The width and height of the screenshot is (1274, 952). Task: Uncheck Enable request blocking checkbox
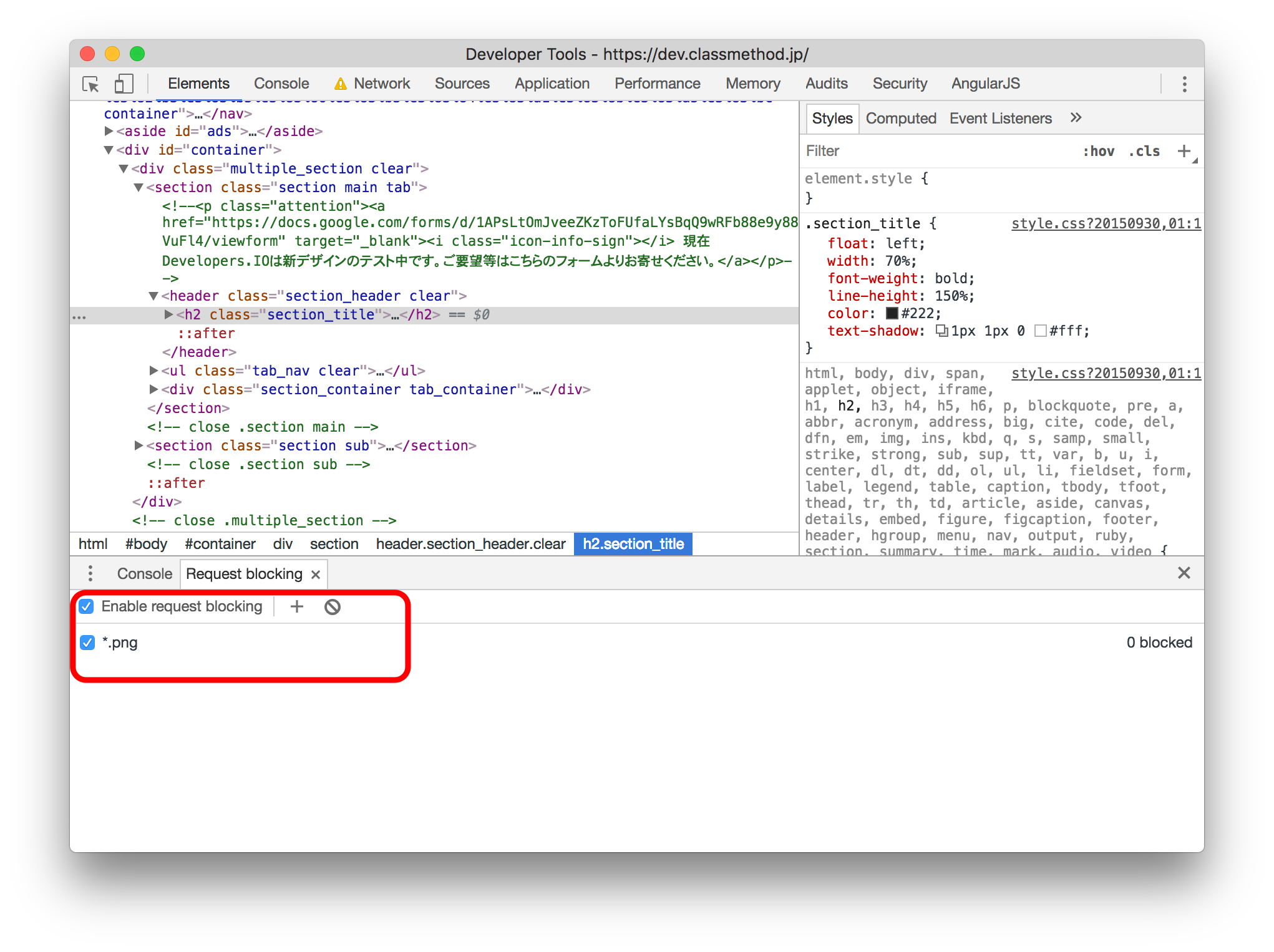point(87,606)
